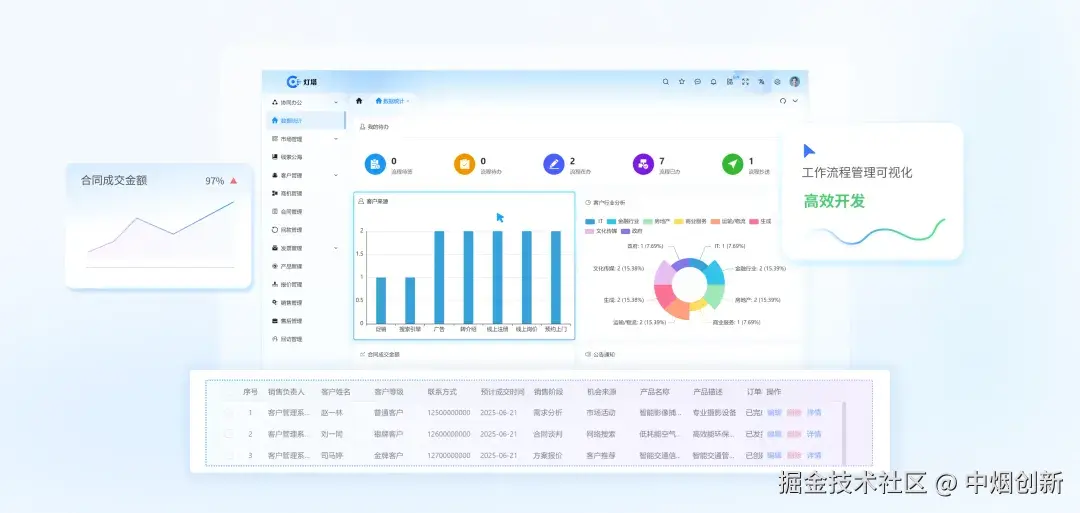Open the settings gear icon in header

777,81
